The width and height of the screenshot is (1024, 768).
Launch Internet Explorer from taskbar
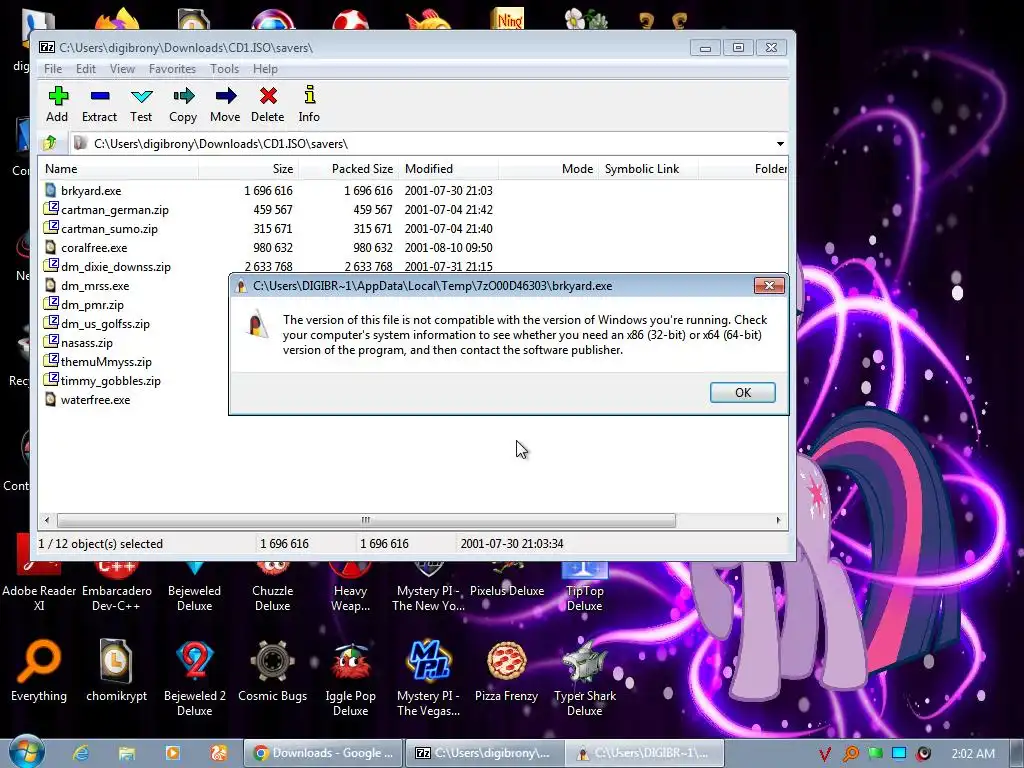click(81, 753)
